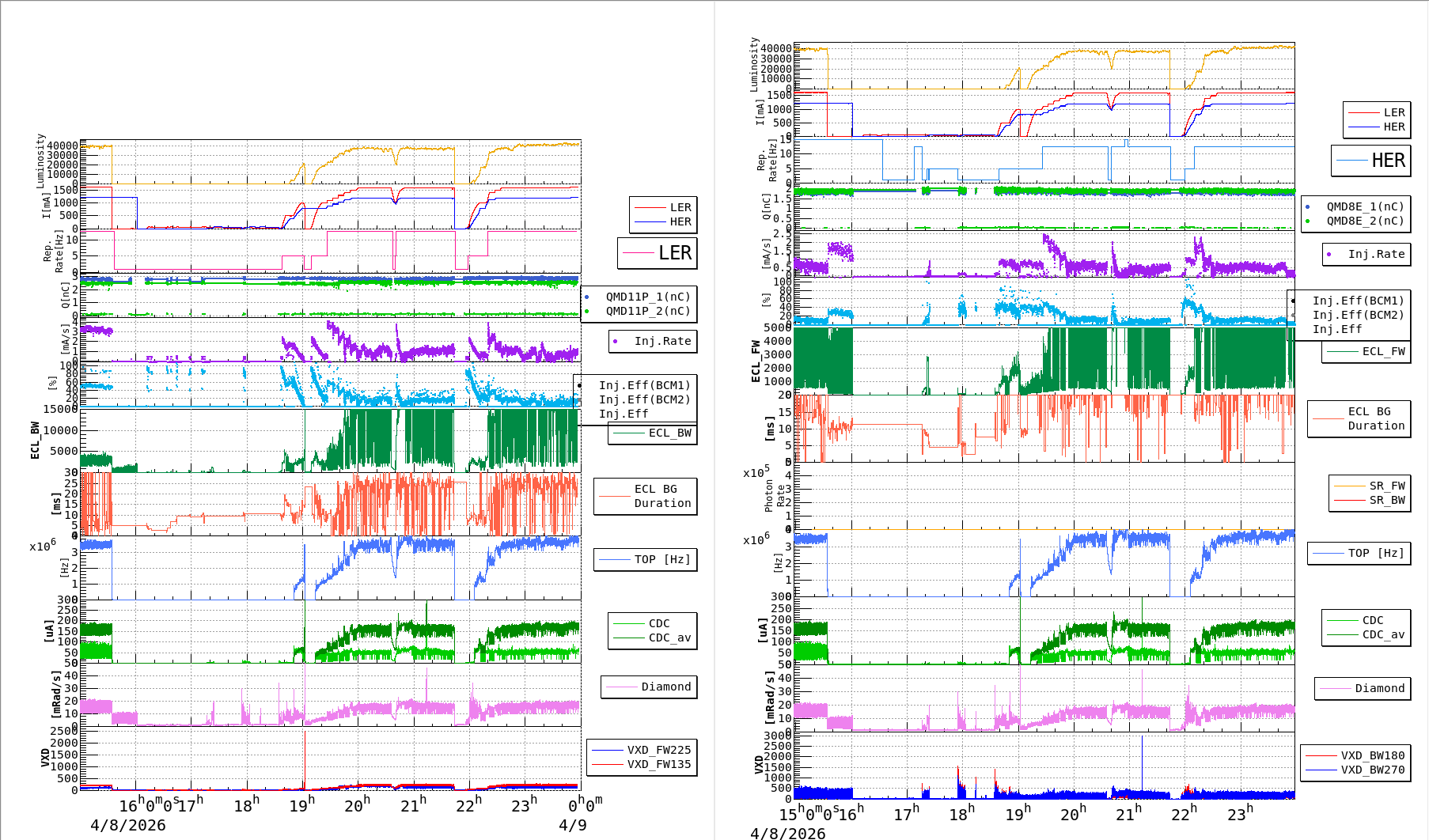Click the SR_FW legend entry
The width and height of the screenshot is (1429, 840).
[1370, 486]
